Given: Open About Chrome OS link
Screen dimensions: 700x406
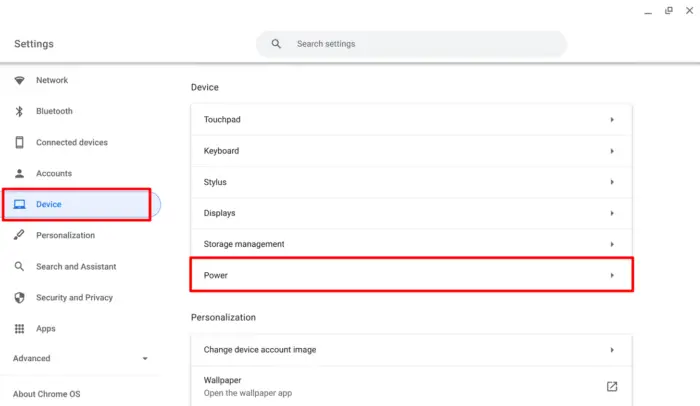Looking at the screenshot, I should click(46, 394).
